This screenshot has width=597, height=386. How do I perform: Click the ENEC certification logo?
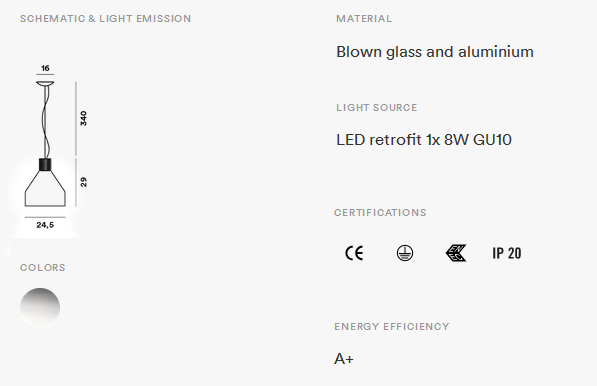pos(456,253)
